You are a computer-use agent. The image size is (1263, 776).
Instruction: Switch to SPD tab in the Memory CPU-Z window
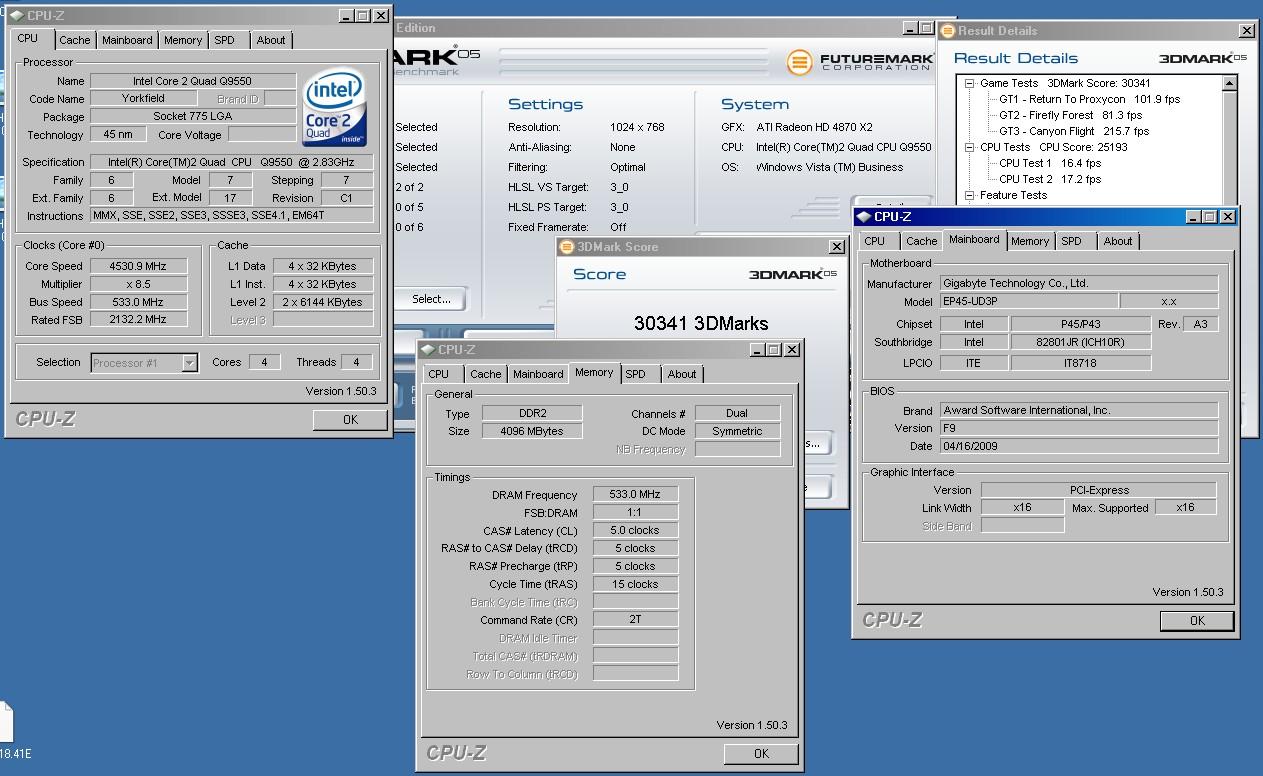tap(636, 374)
